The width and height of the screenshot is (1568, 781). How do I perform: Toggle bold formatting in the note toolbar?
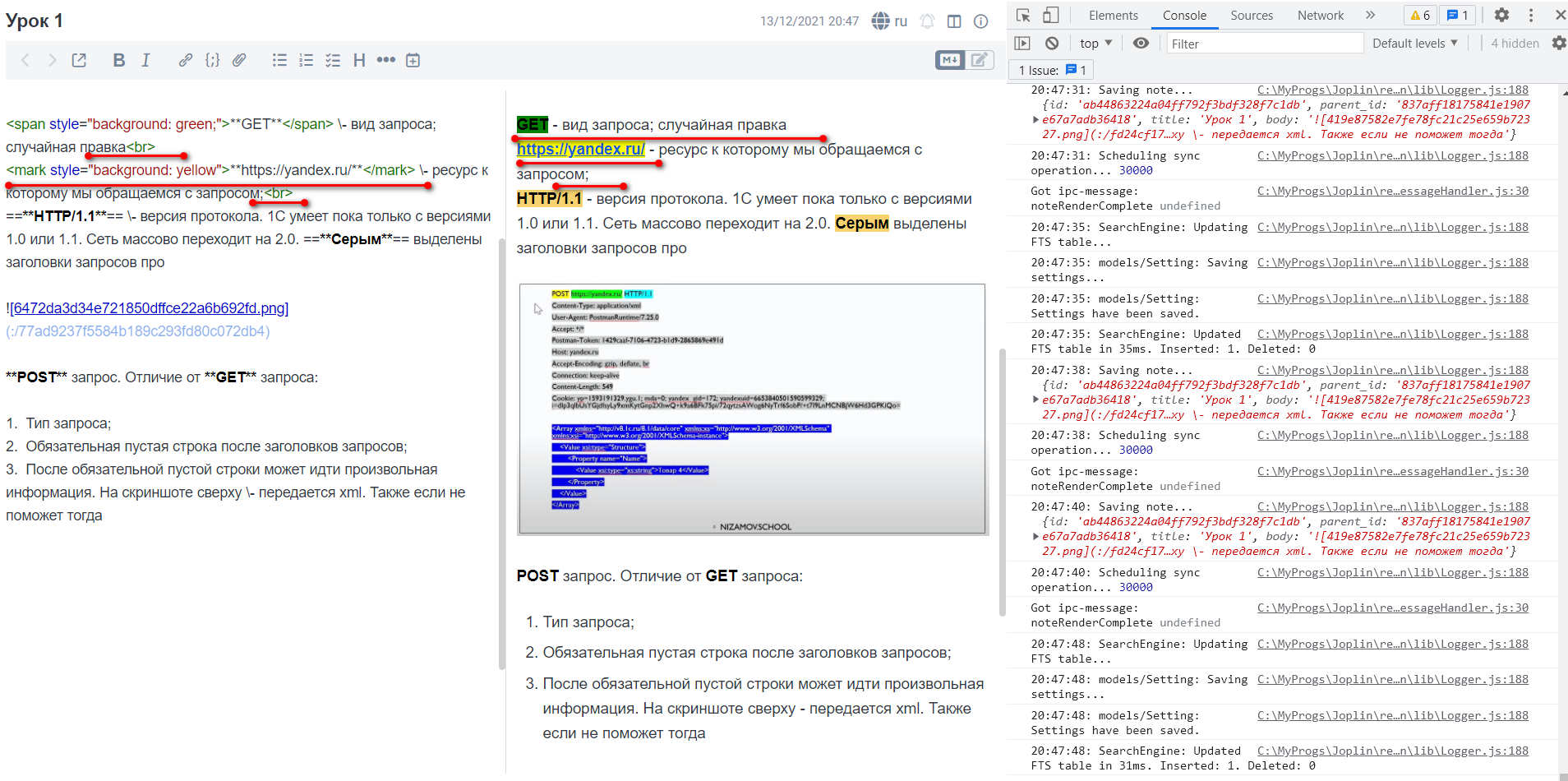click(118, 59)
